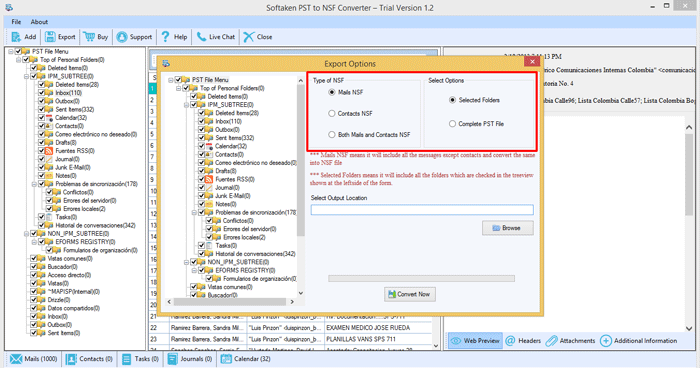
Task: Click the Export Options dialog title icon
Action: tap(166, 63)
